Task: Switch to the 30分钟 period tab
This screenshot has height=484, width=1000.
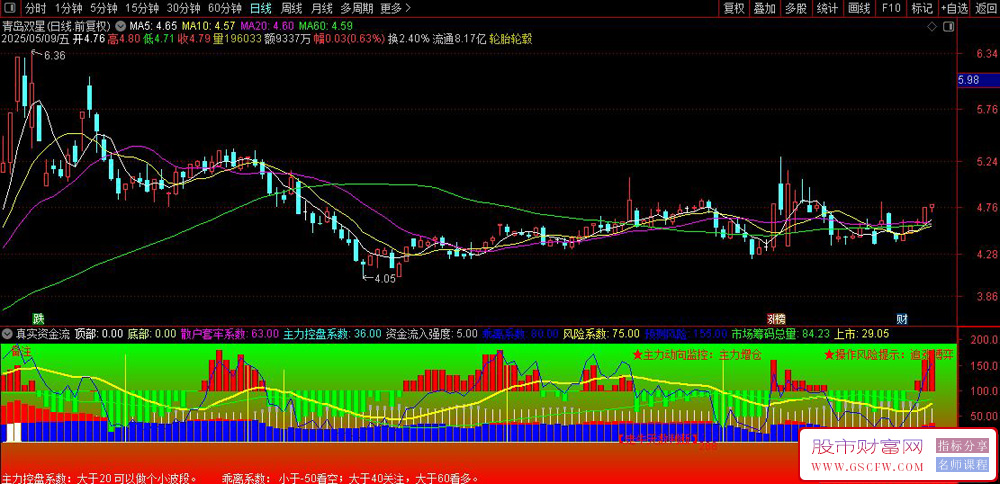Action: coord(184,8)
